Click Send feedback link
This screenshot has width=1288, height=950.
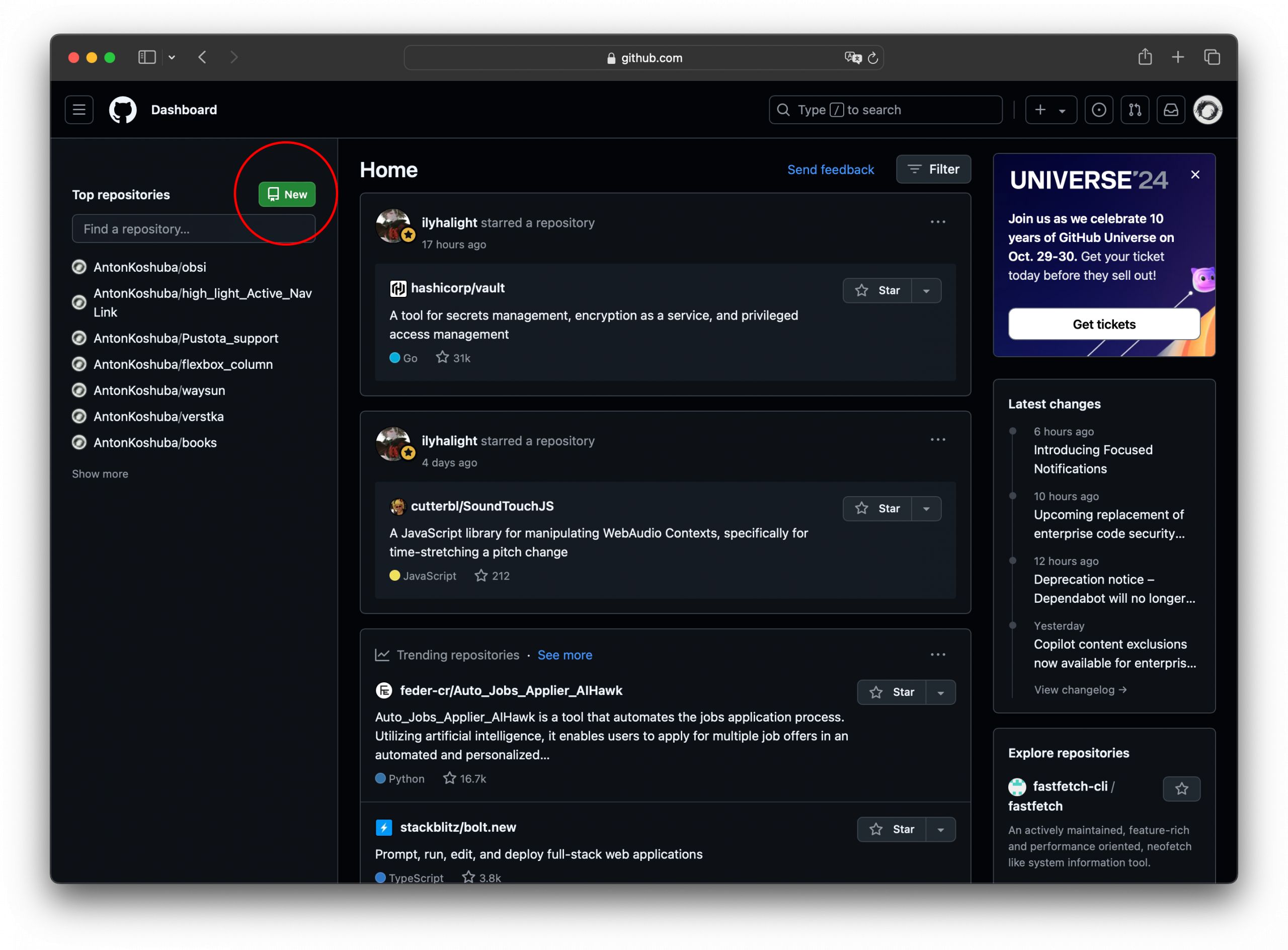point(830,170)
